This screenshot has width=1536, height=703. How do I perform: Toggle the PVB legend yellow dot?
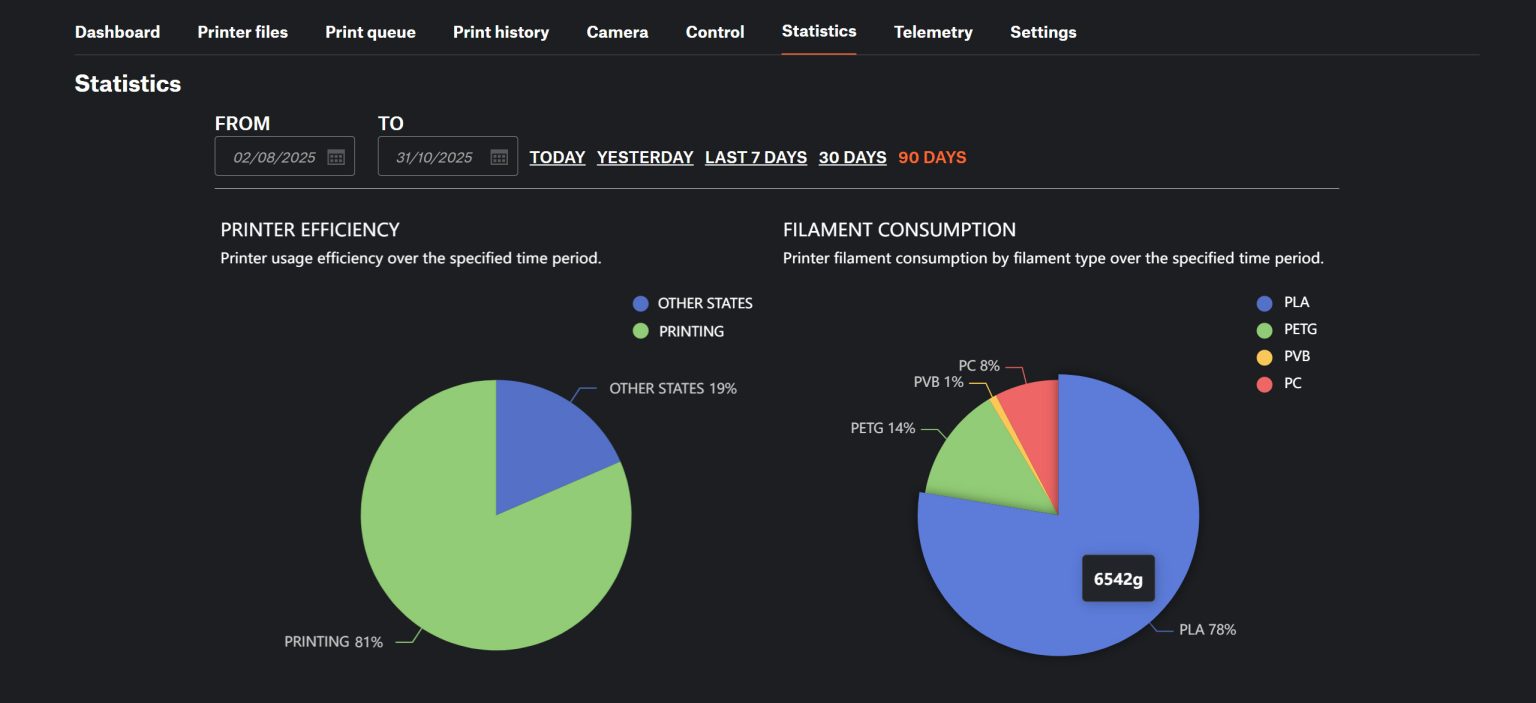click(x=1264, y=357)
